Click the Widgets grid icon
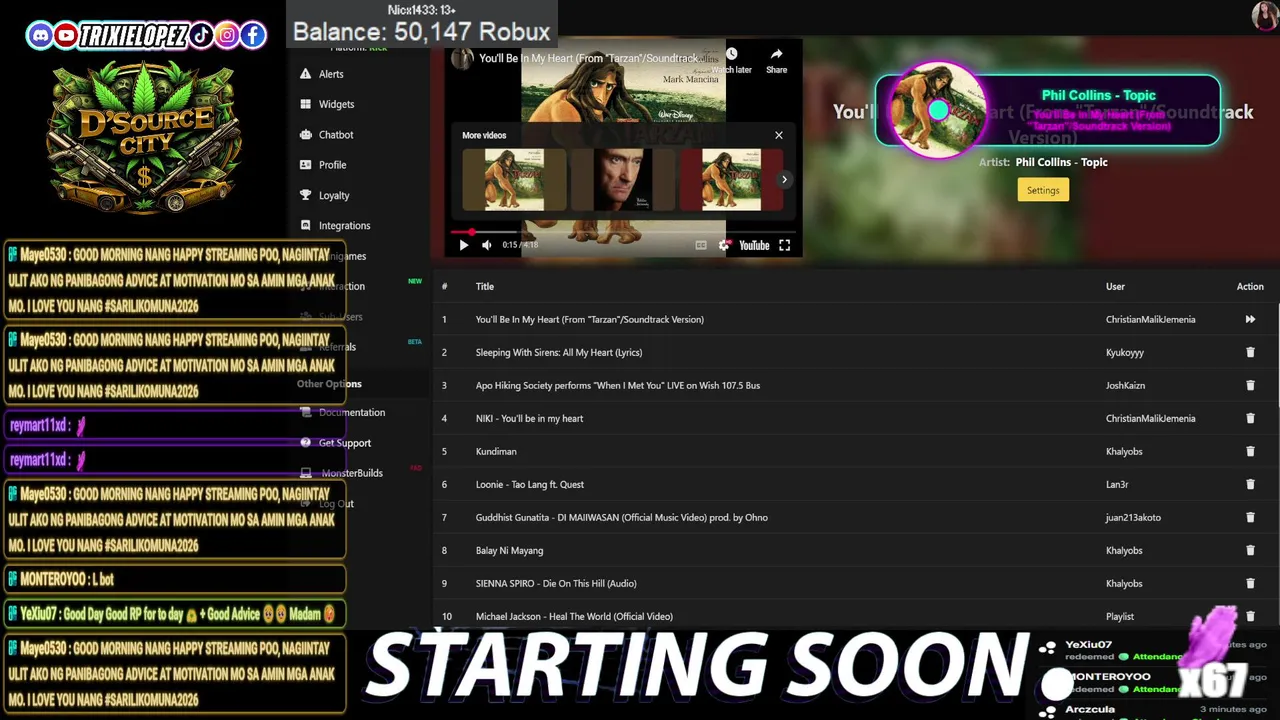1280x720 pixels. tap(306, 104)
